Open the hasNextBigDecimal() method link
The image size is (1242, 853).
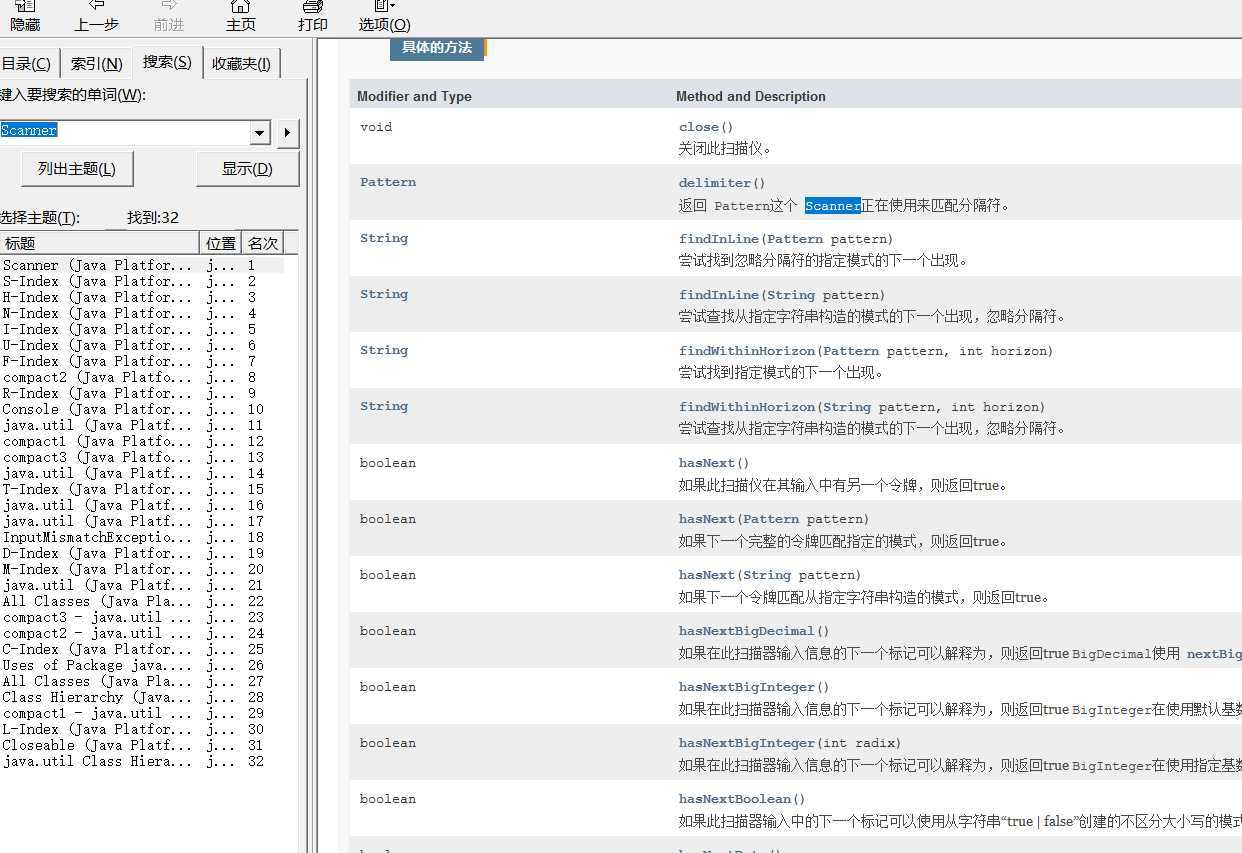tap(746, 631)
